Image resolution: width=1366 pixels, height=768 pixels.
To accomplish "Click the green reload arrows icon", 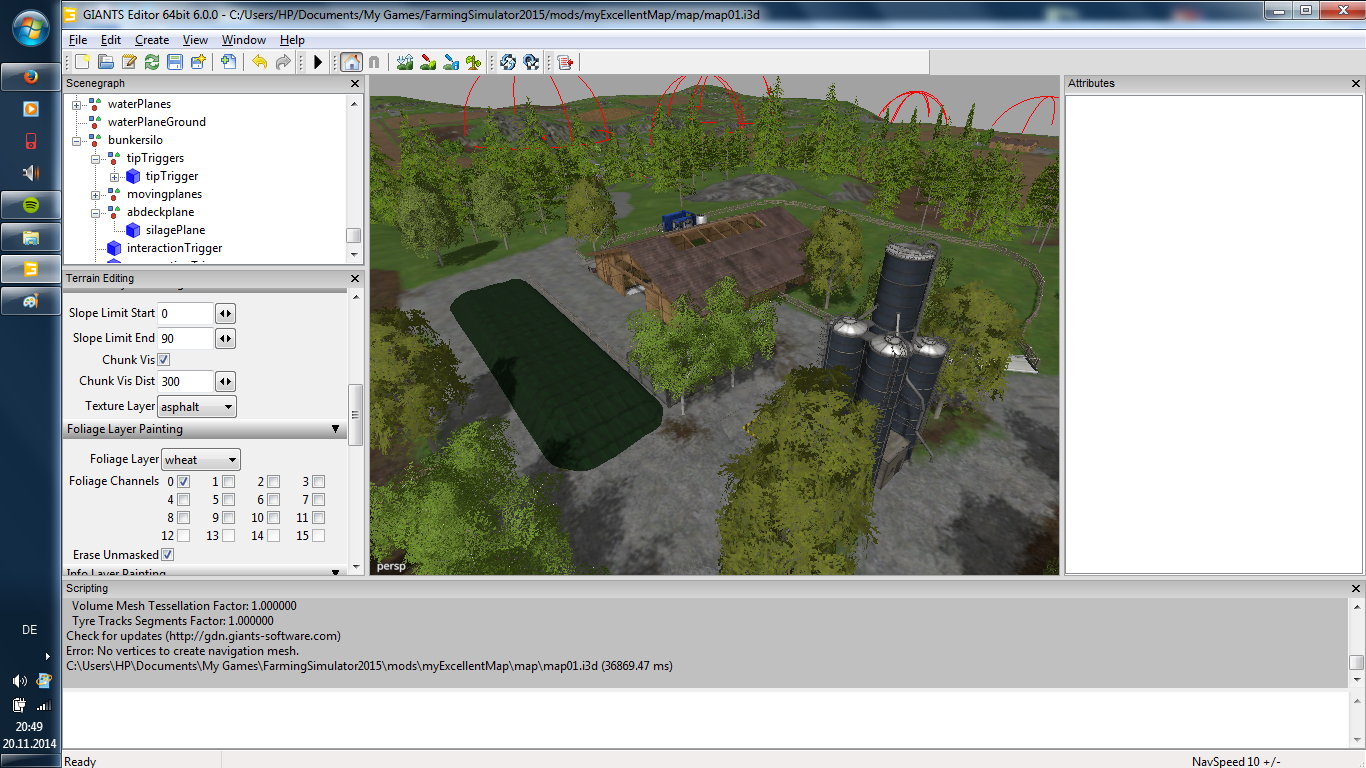I will point(152,62).
